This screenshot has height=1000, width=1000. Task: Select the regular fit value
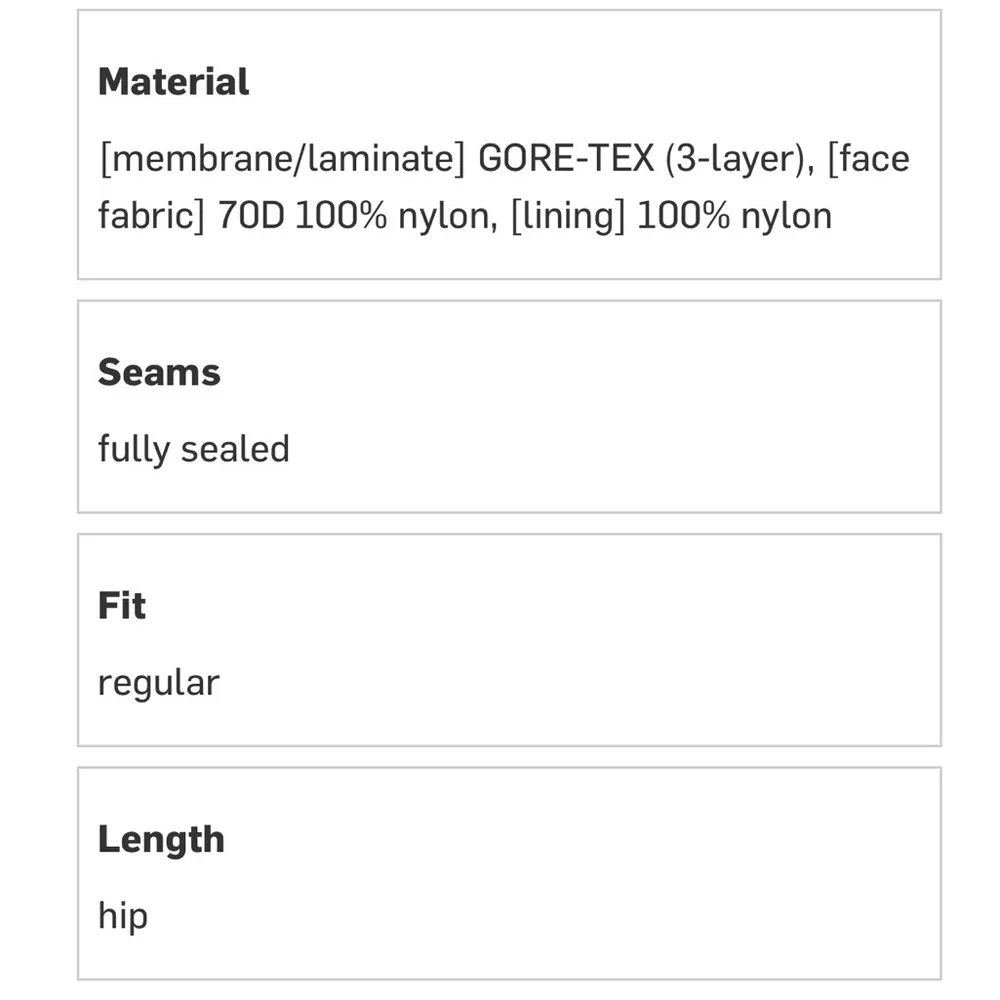tap(159, 684)
